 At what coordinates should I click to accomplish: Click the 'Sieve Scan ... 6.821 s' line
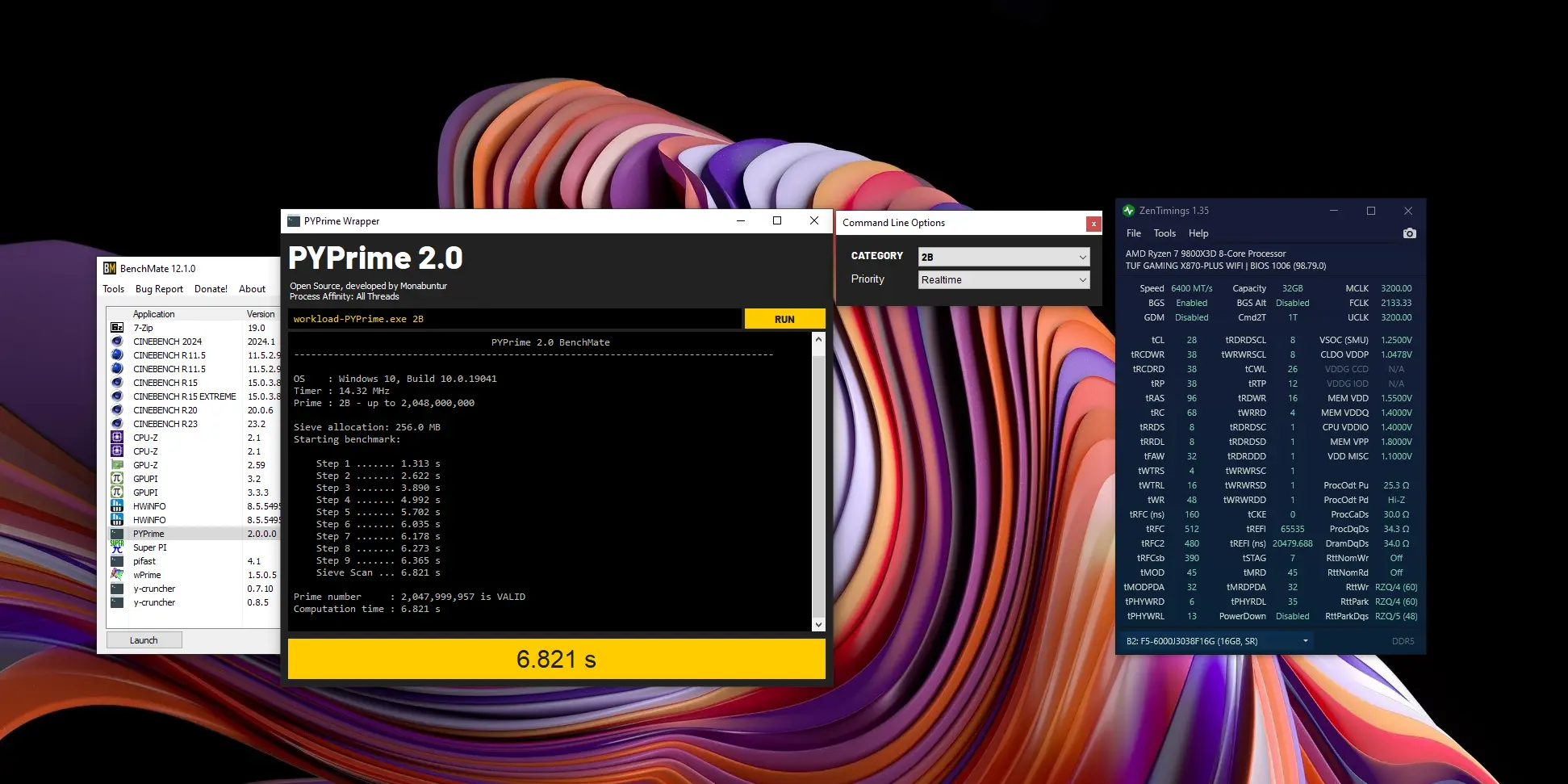click(x=378, y=572)
